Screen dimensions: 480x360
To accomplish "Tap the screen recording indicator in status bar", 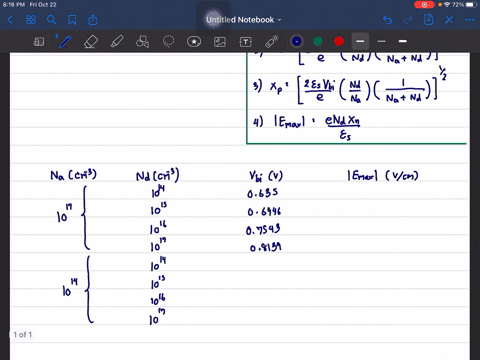I will 424,5.
